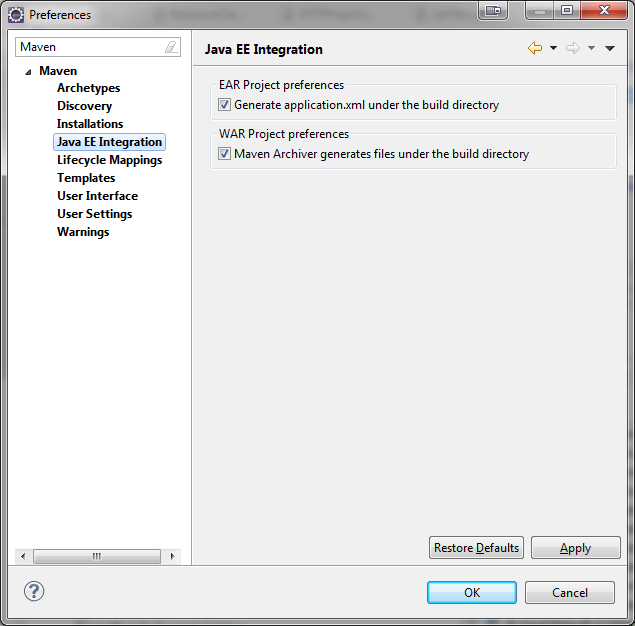The height and width of the screenshot is (626, 635).
Task: Maximize the Preferences window
Action: pos(567,10)
